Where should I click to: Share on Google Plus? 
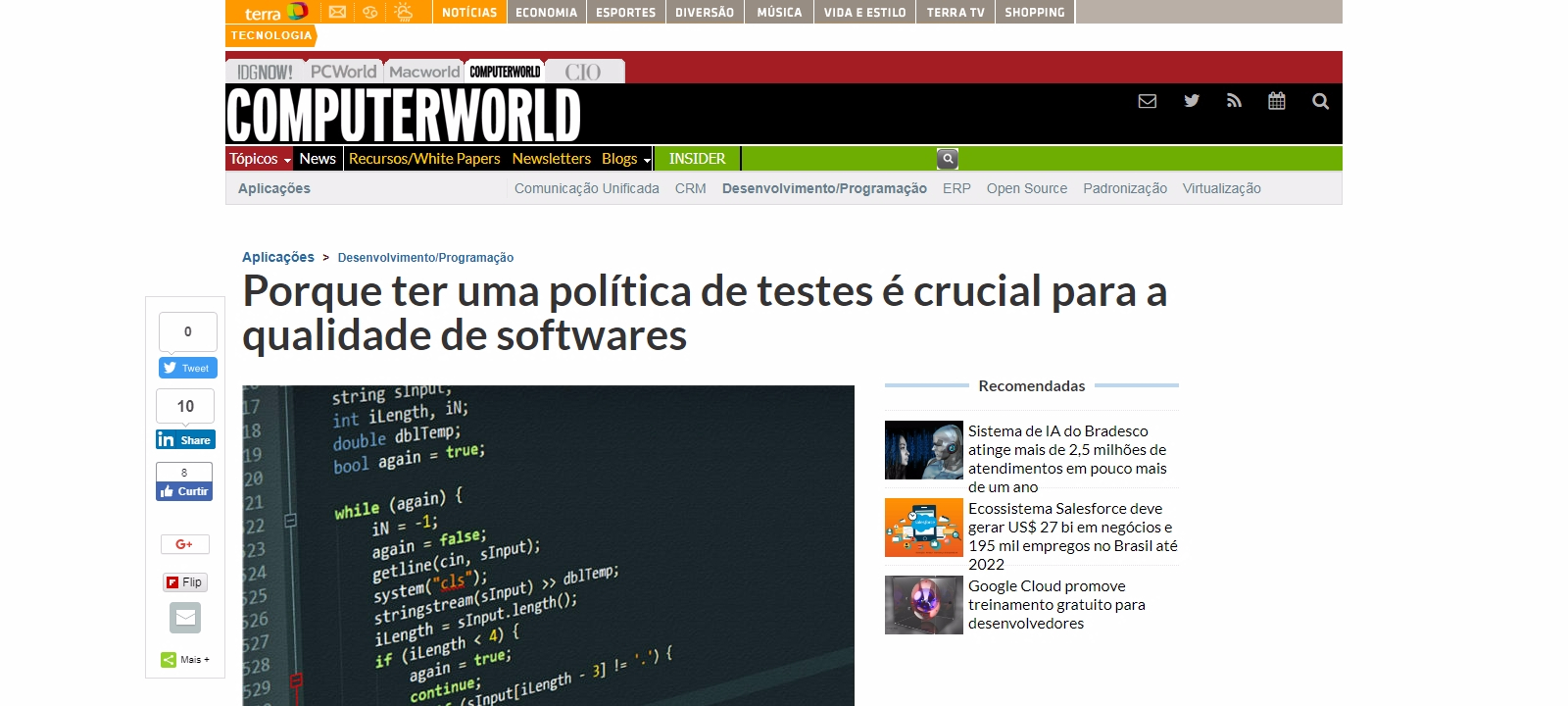(184, 544)
